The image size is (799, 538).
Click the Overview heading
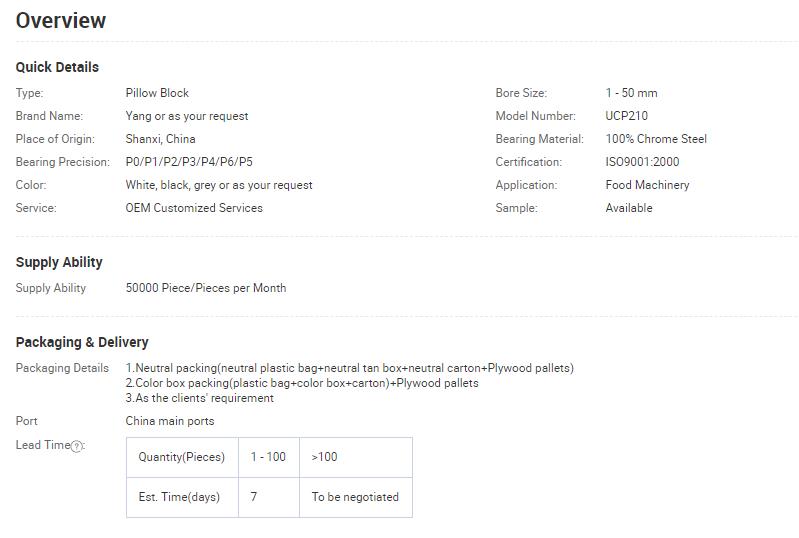click(61, 20)
